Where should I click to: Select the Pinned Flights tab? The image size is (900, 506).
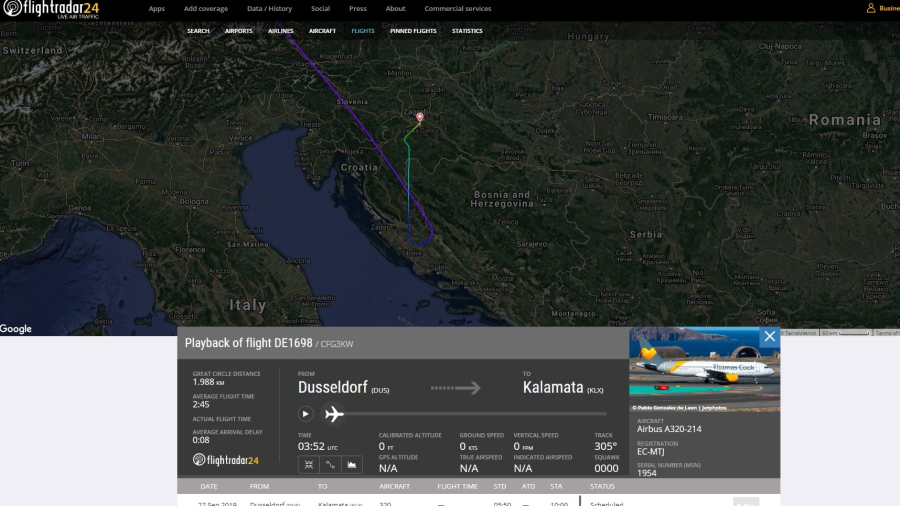point(413,31)
